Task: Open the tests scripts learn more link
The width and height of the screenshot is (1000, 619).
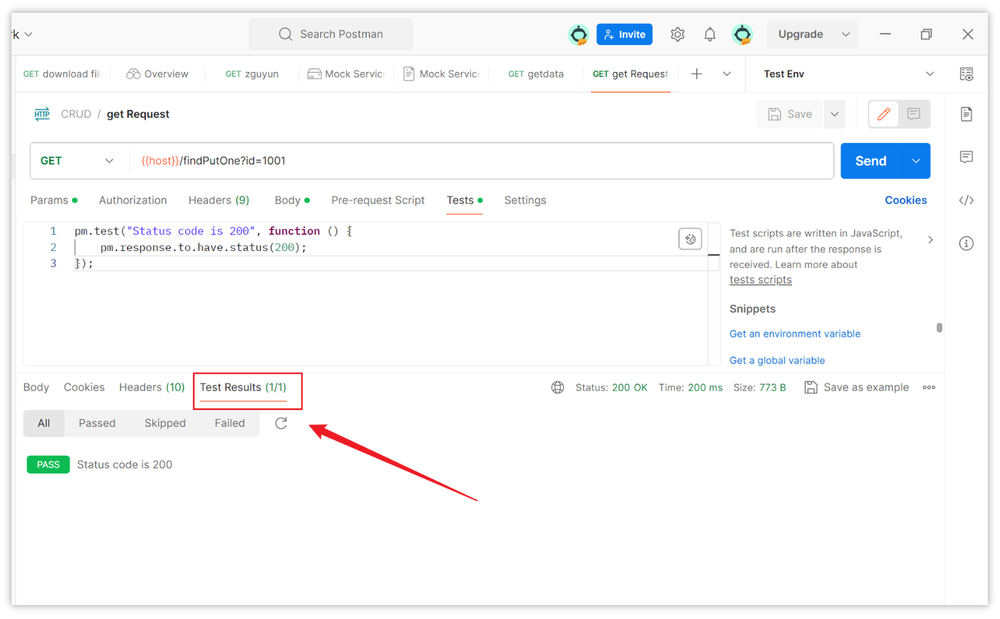Action: tap(760, 279)
